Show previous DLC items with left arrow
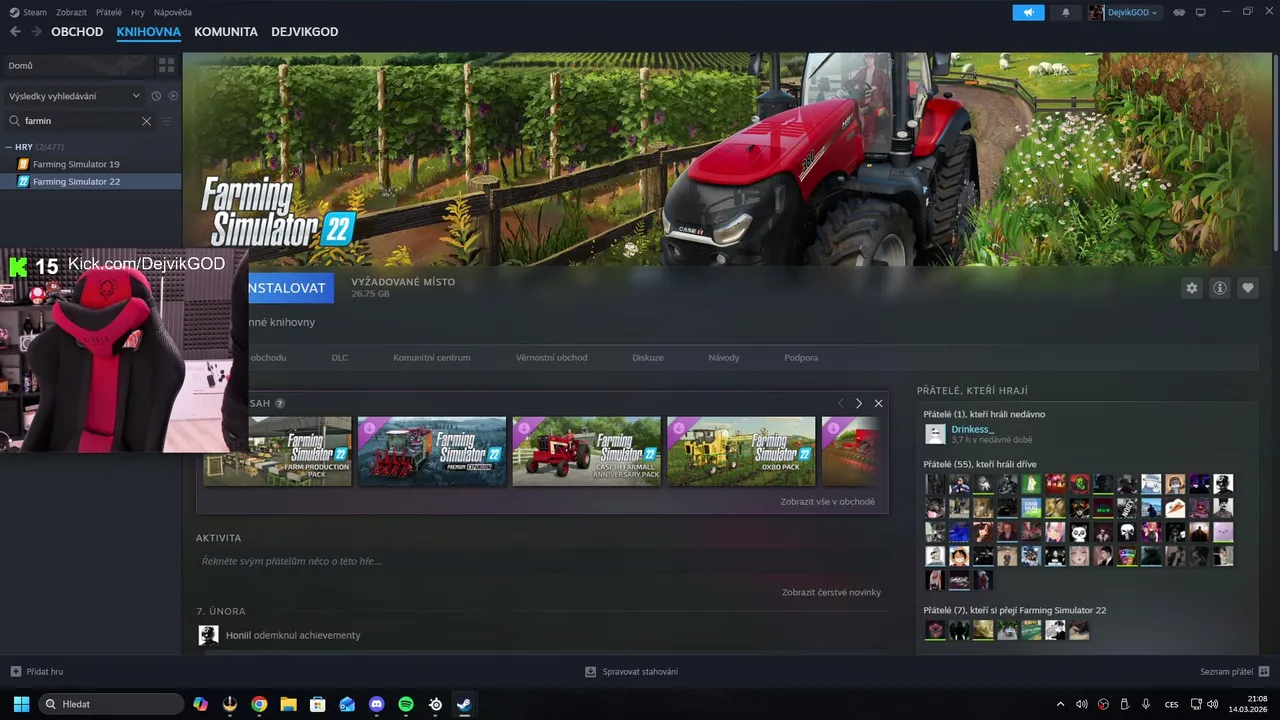 (x=840, y=403)
